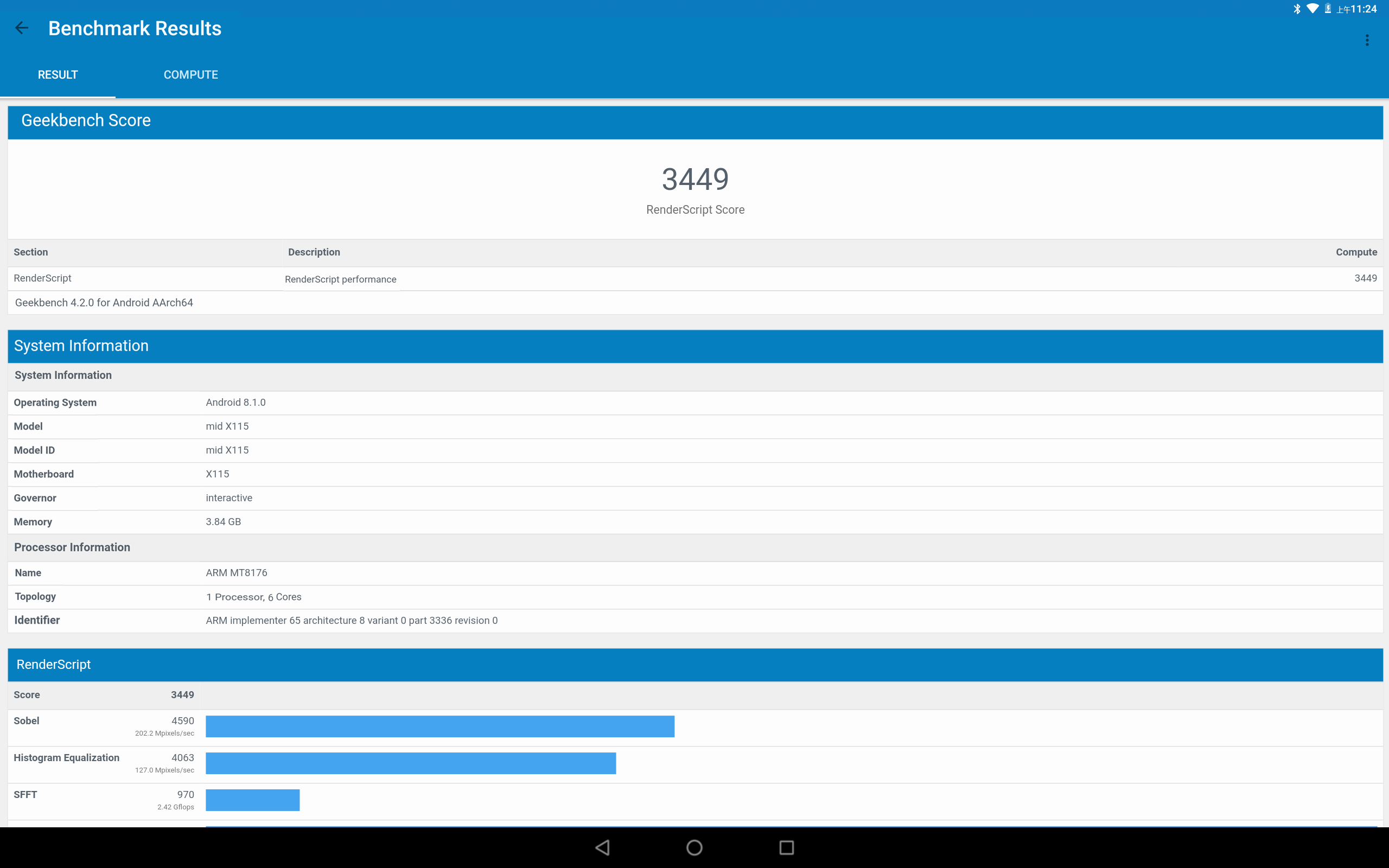Image resolution: width=1389 pixels, height=868 pixels.
Task: Open the recent apps square button
Action: 786,847
